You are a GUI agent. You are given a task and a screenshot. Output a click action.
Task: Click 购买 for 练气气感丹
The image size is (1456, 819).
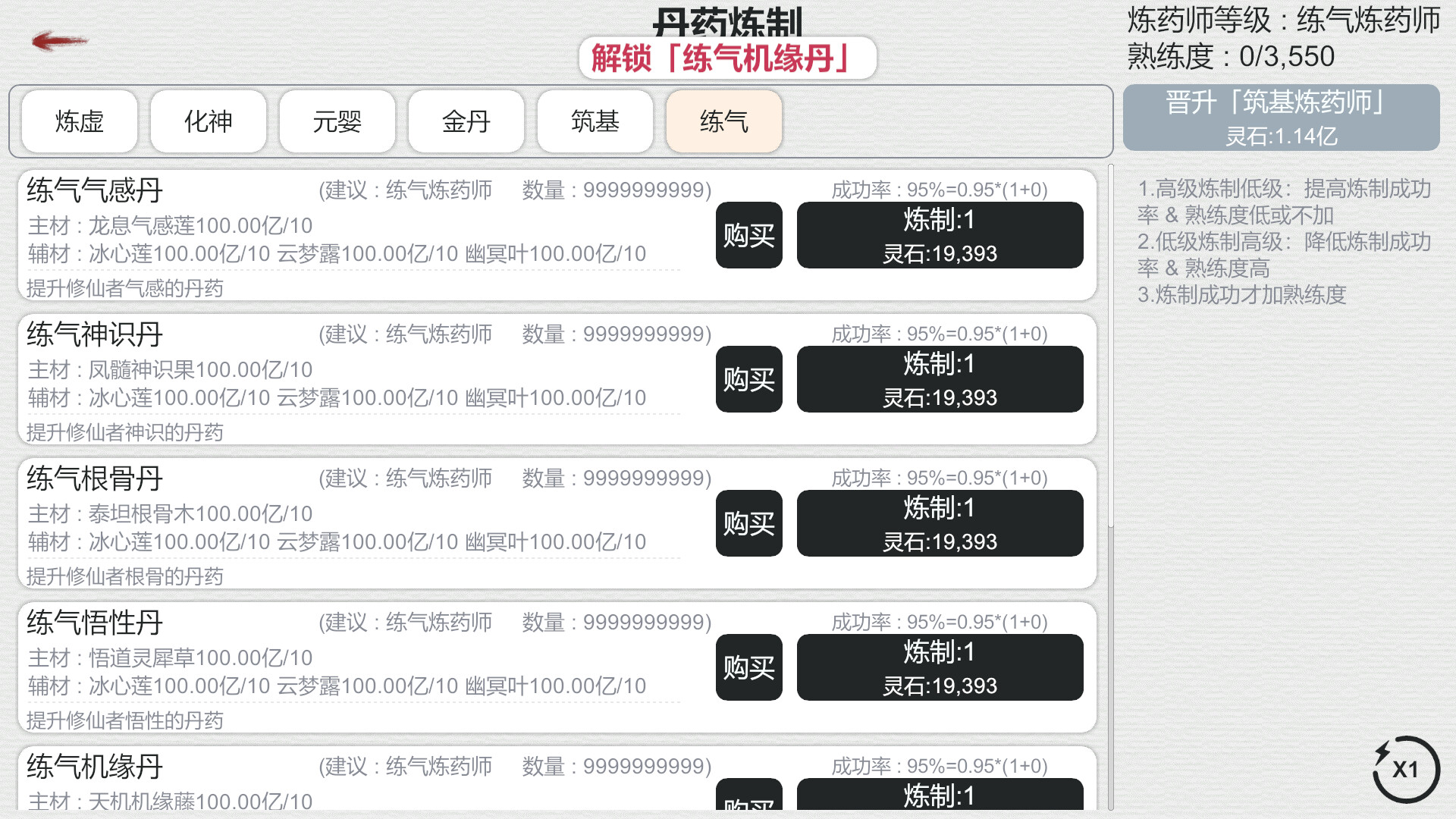[x=748, y=235]
